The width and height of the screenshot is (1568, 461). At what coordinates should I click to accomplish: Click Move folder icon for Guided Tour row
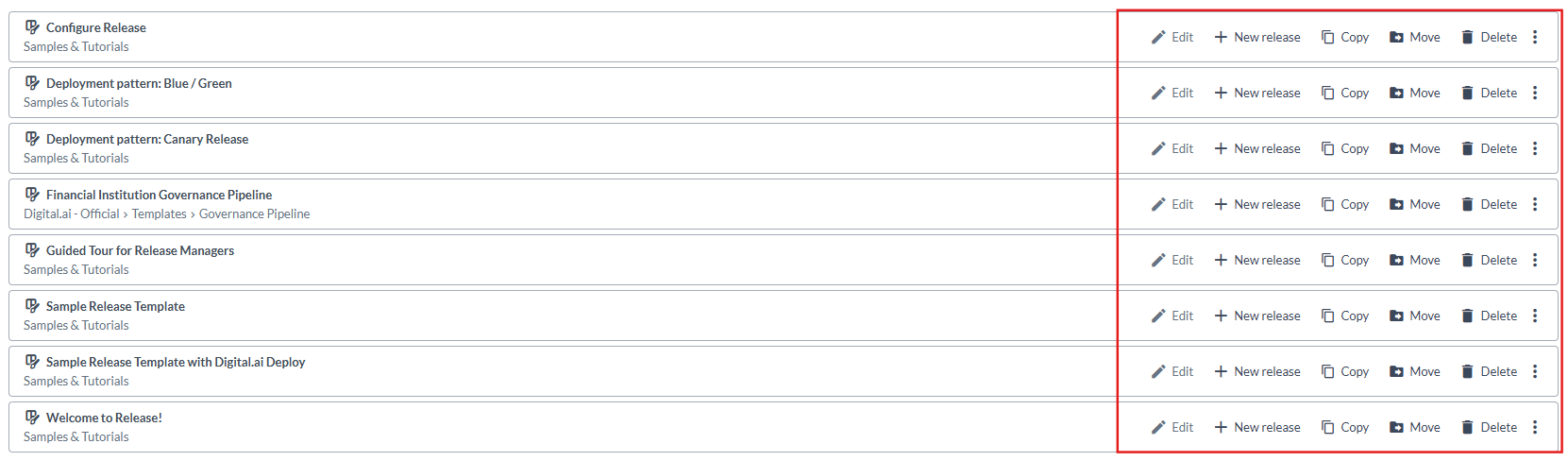coord(1396,261)
